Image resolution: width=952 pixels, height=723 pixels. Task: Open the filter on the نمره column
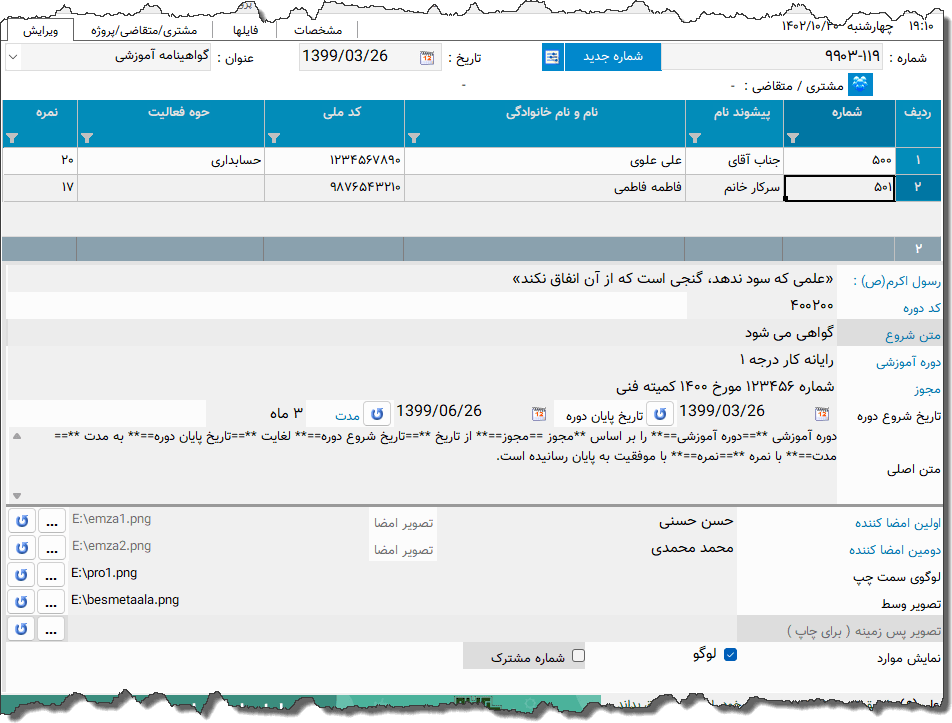12,138
